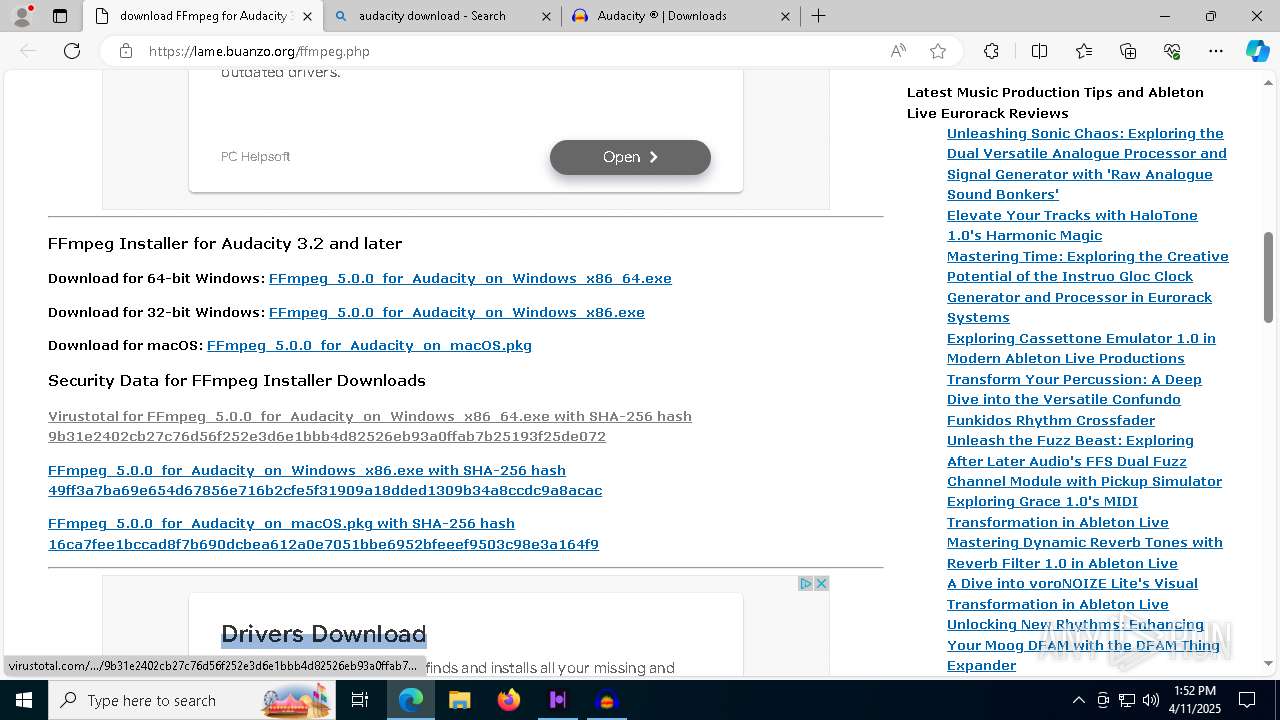Open the Extensions puzzle icon
Viewport: 1280px width, 720px height.
point(991,51)
